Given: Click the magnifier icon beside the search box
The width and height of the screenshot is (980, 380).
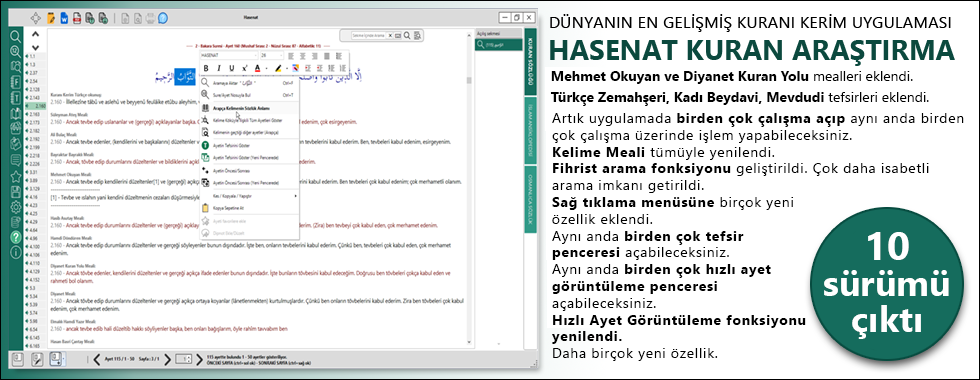Looking at the screenshot, I should [x=407, y=36].
